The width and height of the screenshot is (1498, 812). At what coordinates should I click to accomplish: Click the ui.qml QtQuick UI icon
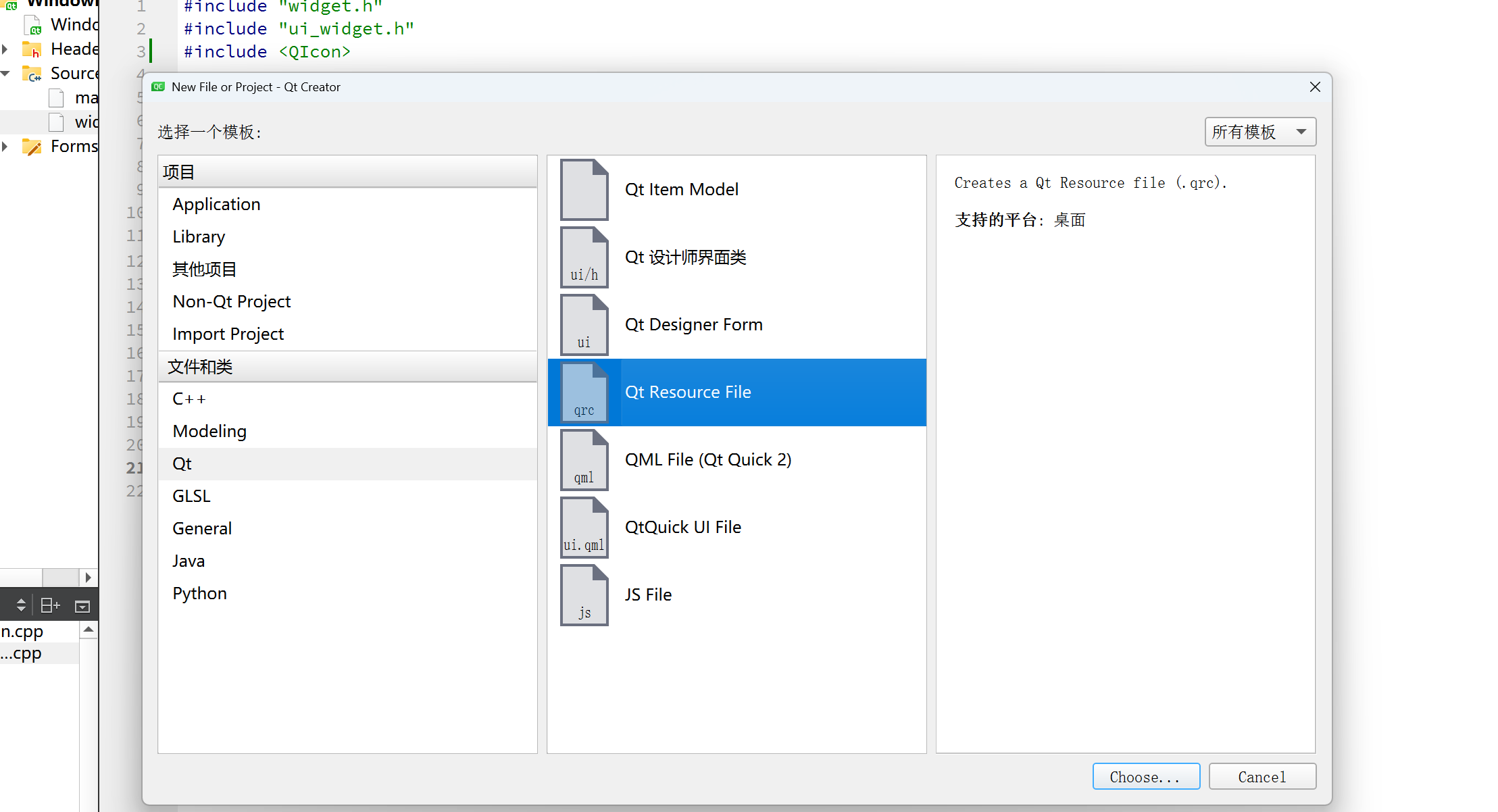[x=584, y=528]
